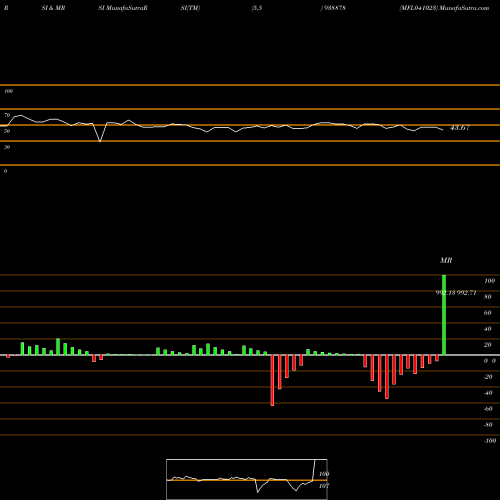
Task: Click the RSI axis label 50
Action: [x=7, y=131]
